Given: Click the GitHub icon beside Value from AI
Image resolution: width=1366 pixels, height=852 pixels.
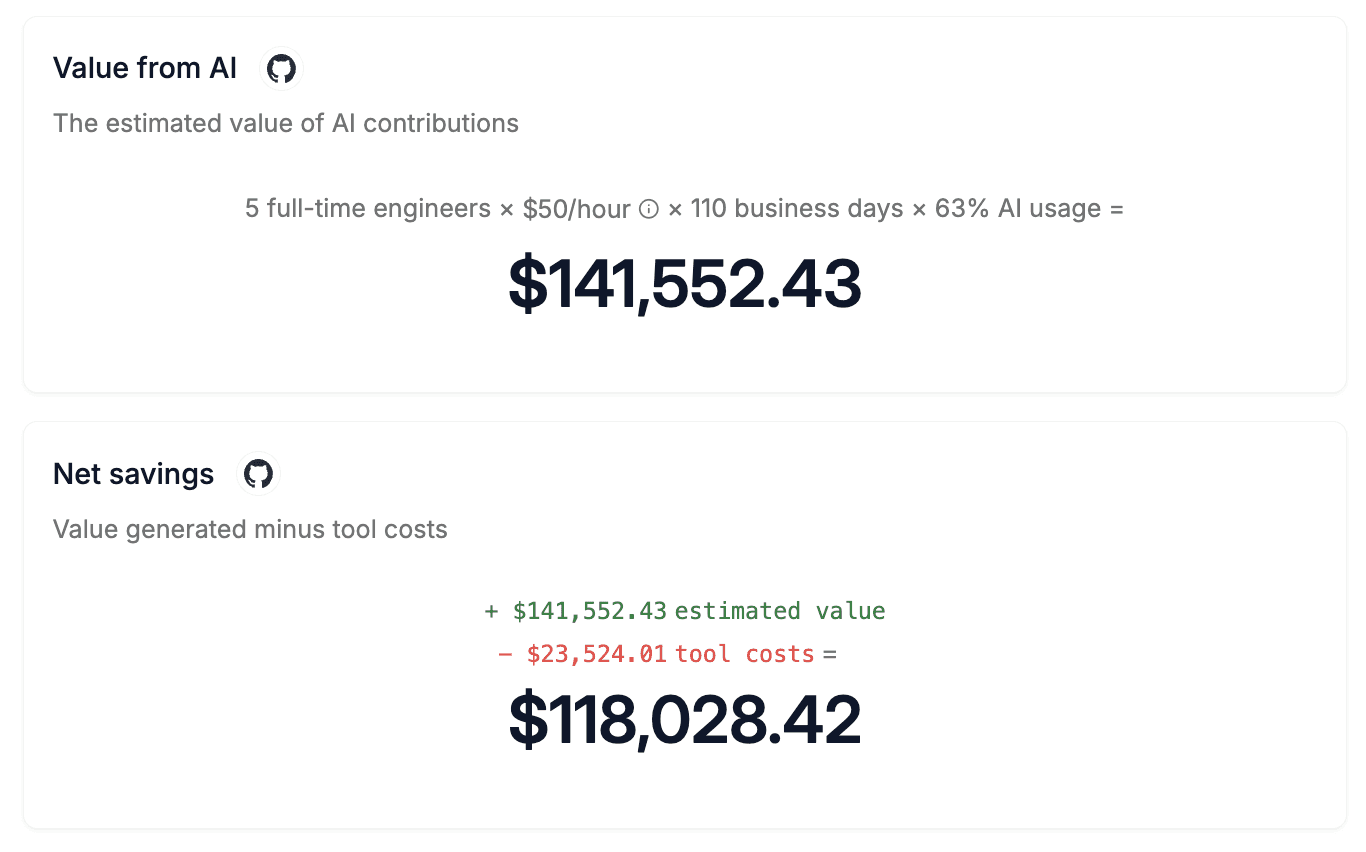Looking at the screenshot, I should [281, 69].
